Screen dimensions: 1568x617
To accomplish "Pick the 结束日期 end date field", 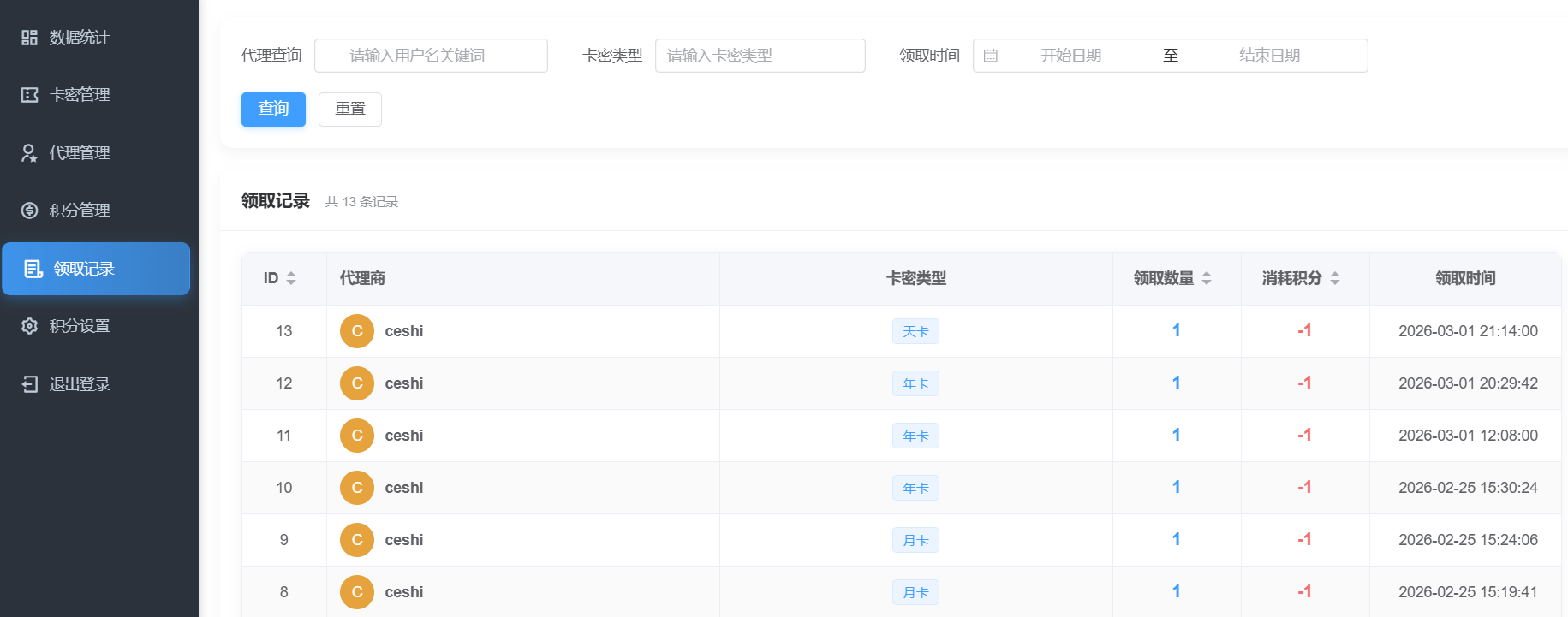I will [x=1269, y=56].
